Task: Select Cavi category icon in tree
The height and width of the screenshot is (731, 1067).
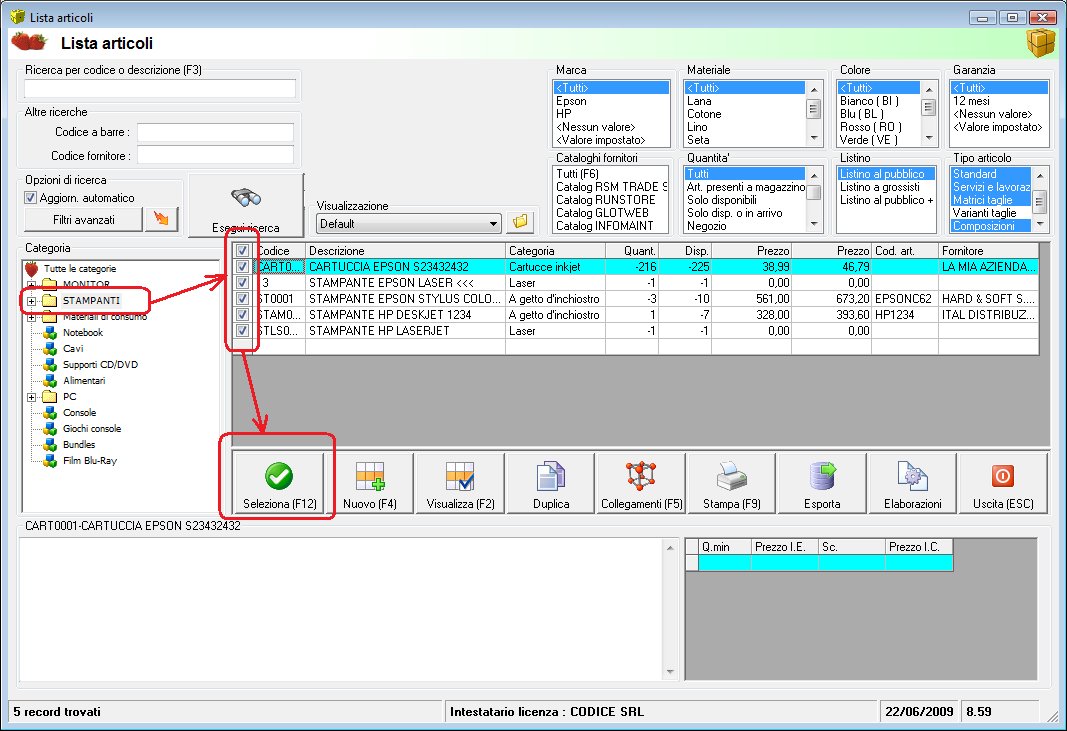Action: point(50,348)
